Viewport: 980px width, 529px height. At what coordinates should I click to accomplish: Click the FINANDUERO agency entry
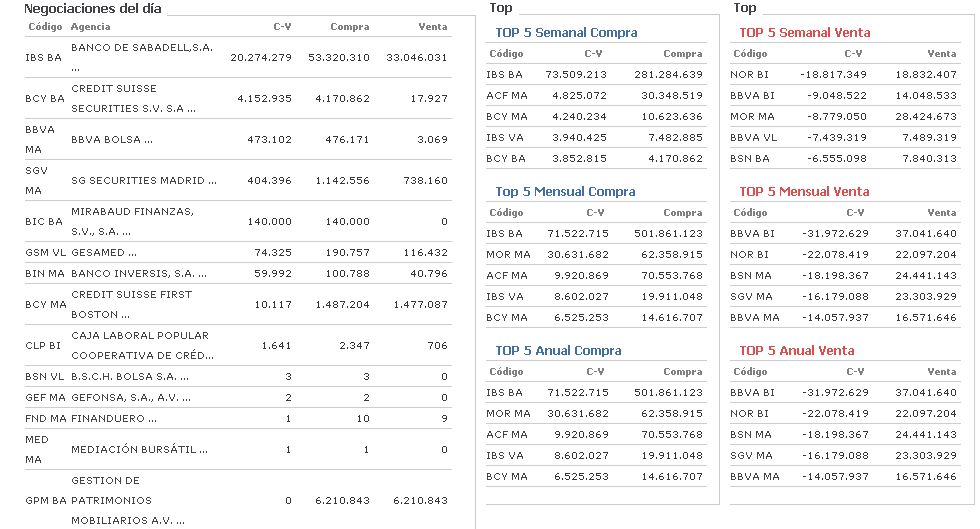click(x=114, y=418)
